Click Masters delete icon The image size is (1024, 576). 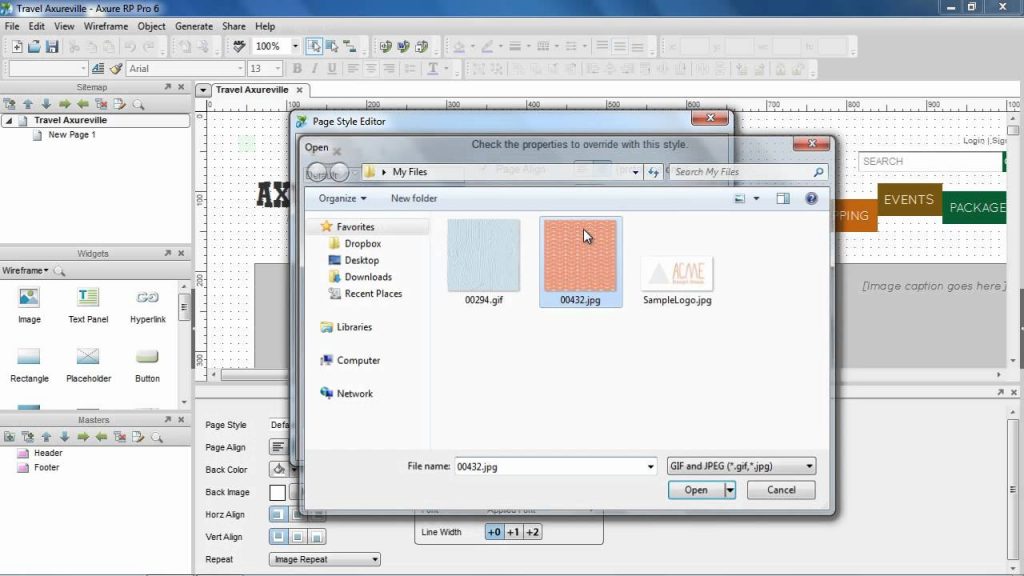click(x=120, y=437)
